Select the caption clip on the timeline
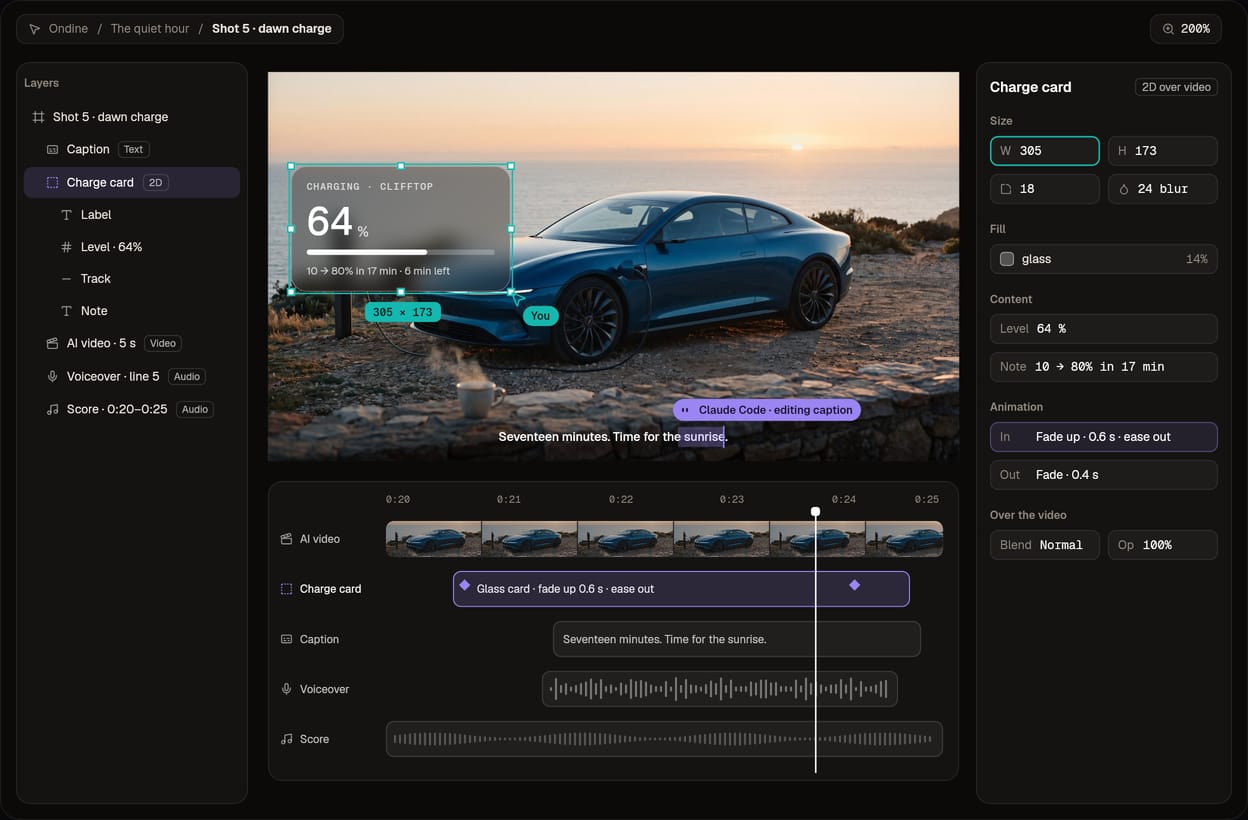The height and width of the screenshot is (820, 1248). (x=736, y=639)
